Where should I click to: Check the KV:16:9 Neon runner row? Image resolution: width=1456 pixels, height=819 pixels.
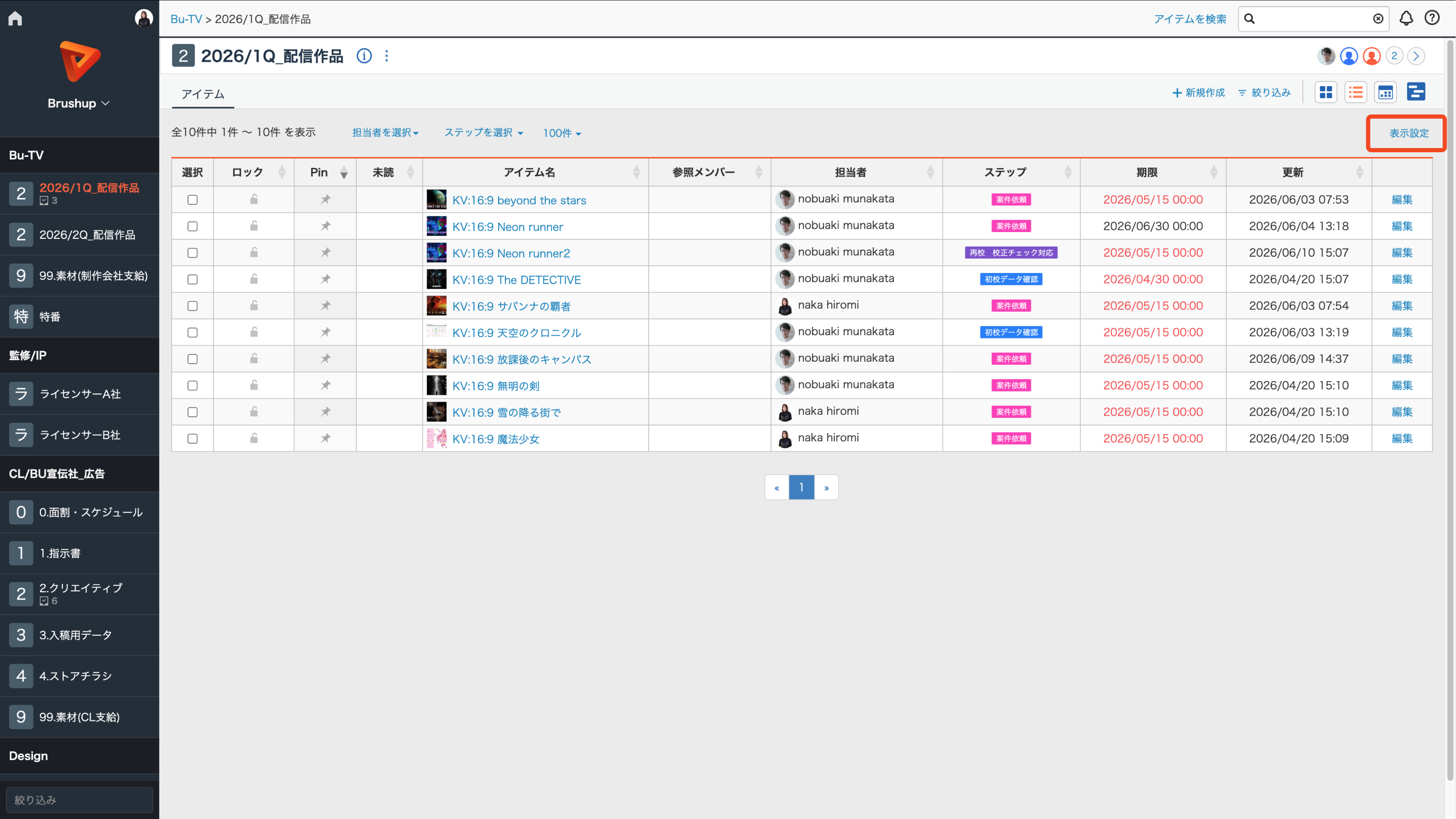click(193, 227)
